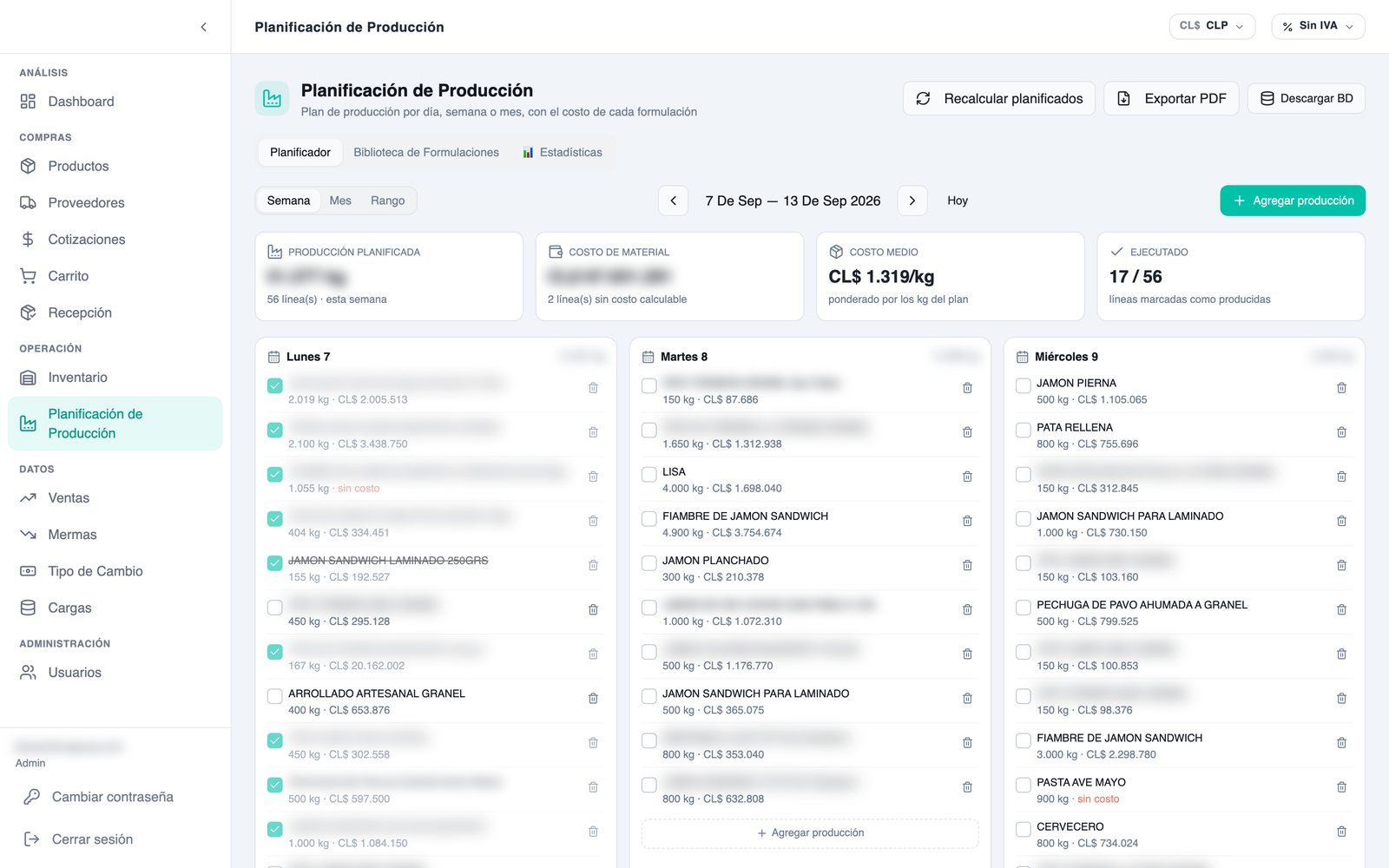Screen dimensions: 1389x868
Task: Delete the JAMON PIERNA line
Action: (1341, 388)
